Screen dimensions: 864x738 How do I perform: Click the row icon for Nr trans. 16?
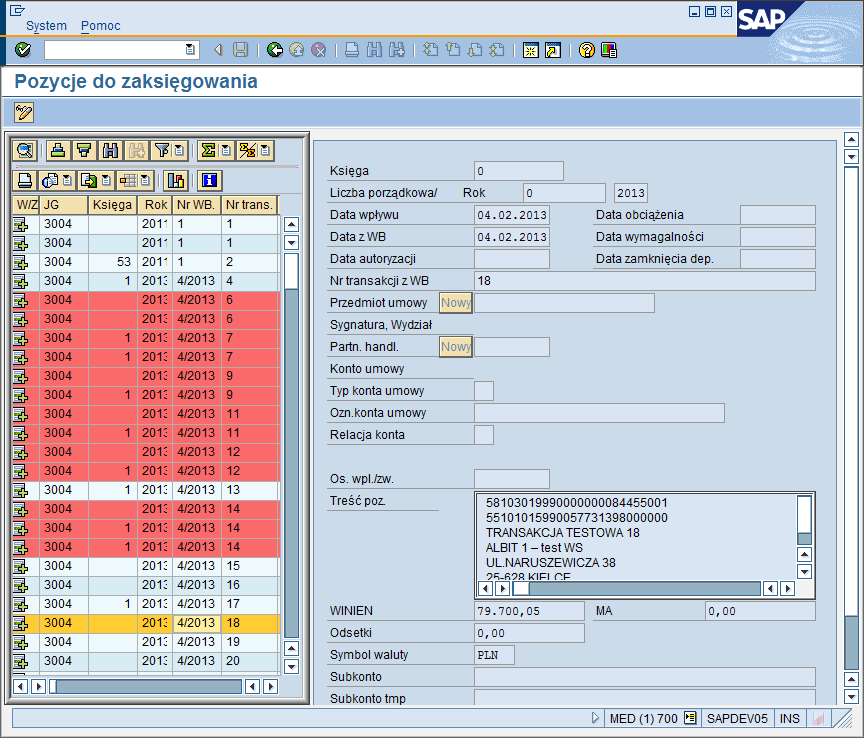coord(21,585)
